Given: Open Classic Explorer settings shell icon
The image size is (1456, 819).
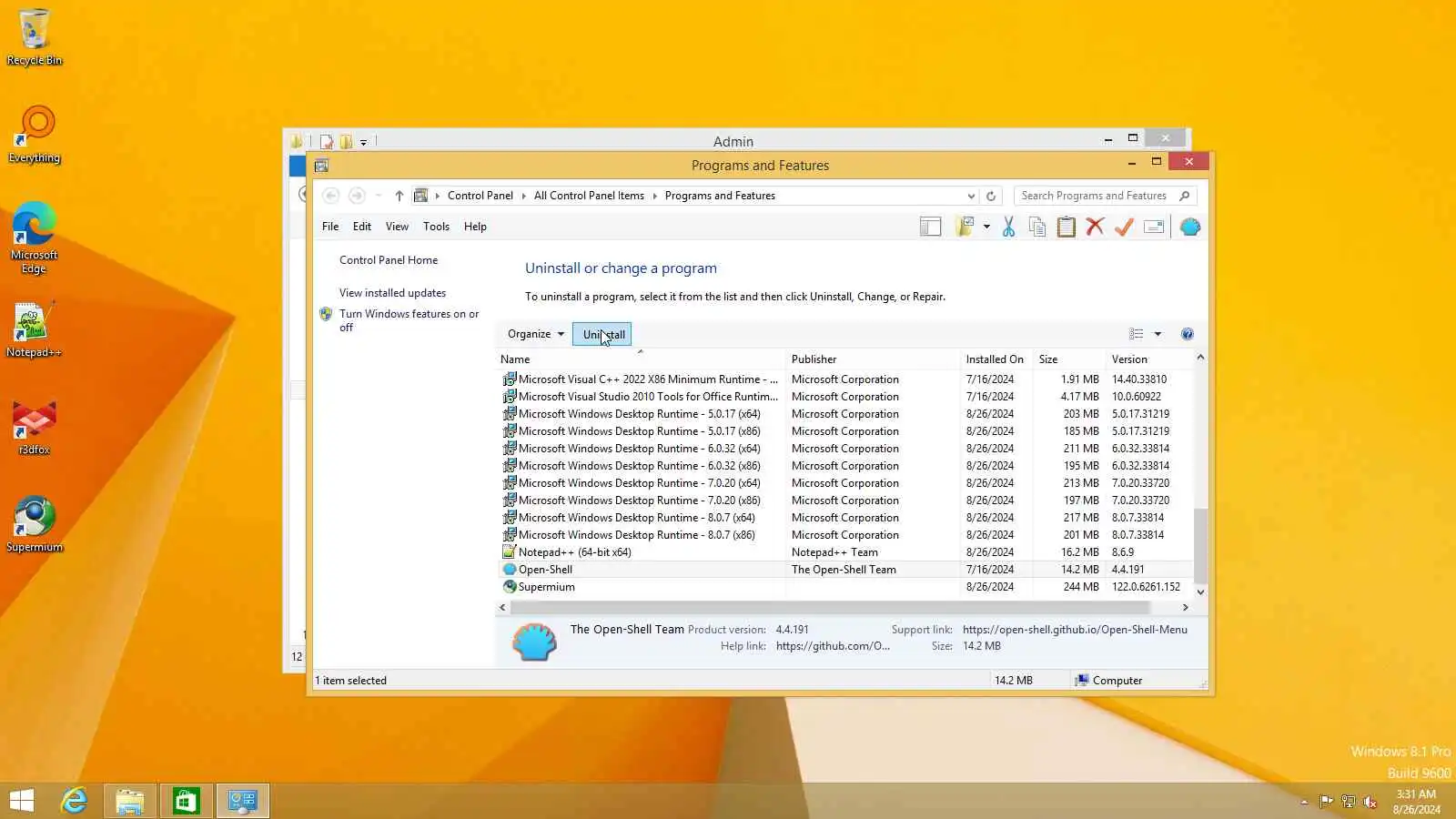Looking at the screenshot, I should coord(1190,227).
